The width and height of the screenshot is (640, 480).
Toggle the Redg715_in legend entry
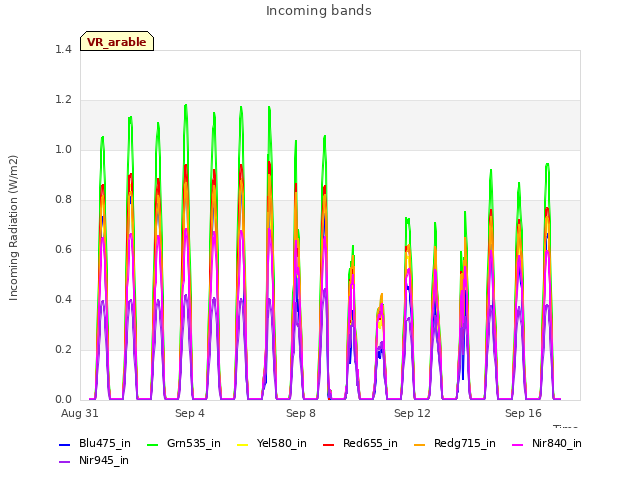[x=455, y=443]
